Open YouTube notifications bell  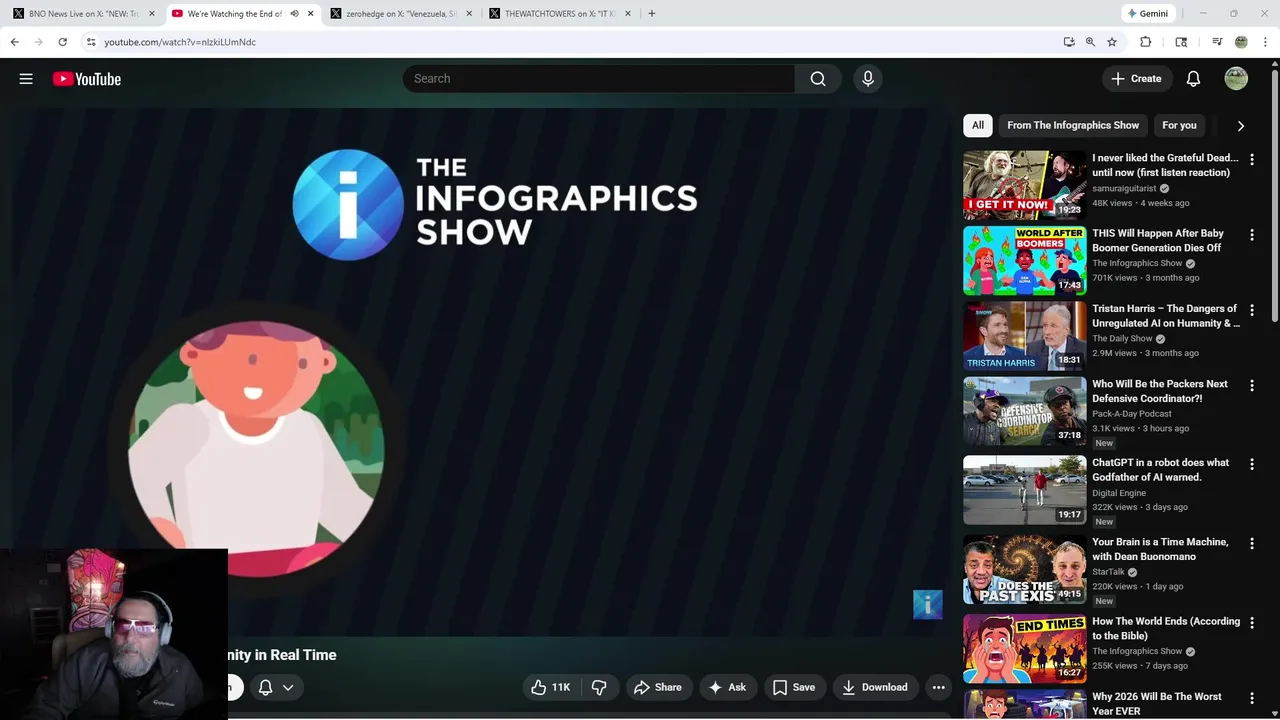pos(1193,79)
